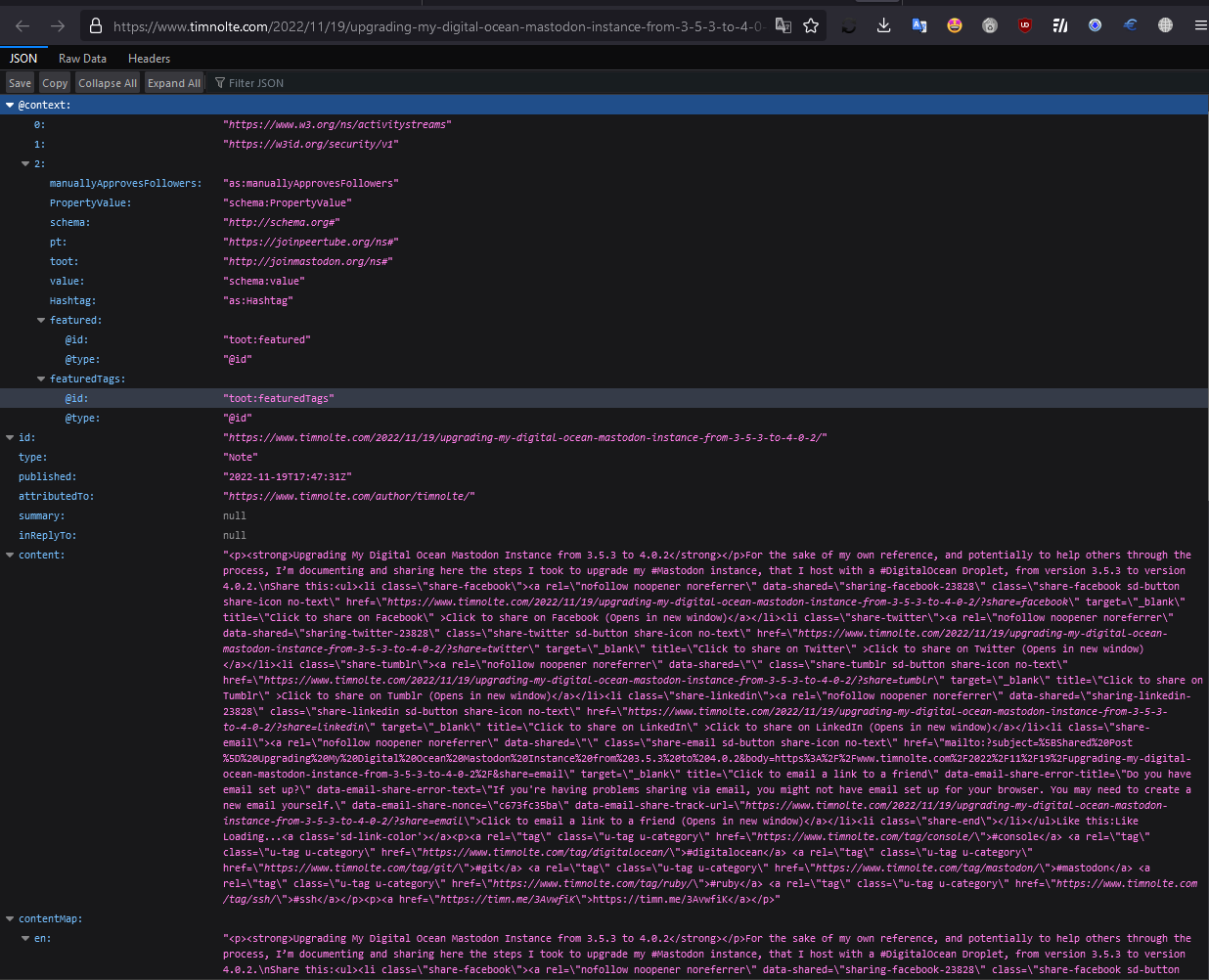Collapse the content: node
The image size is (1209, 980).
click(x=10, y=555)
